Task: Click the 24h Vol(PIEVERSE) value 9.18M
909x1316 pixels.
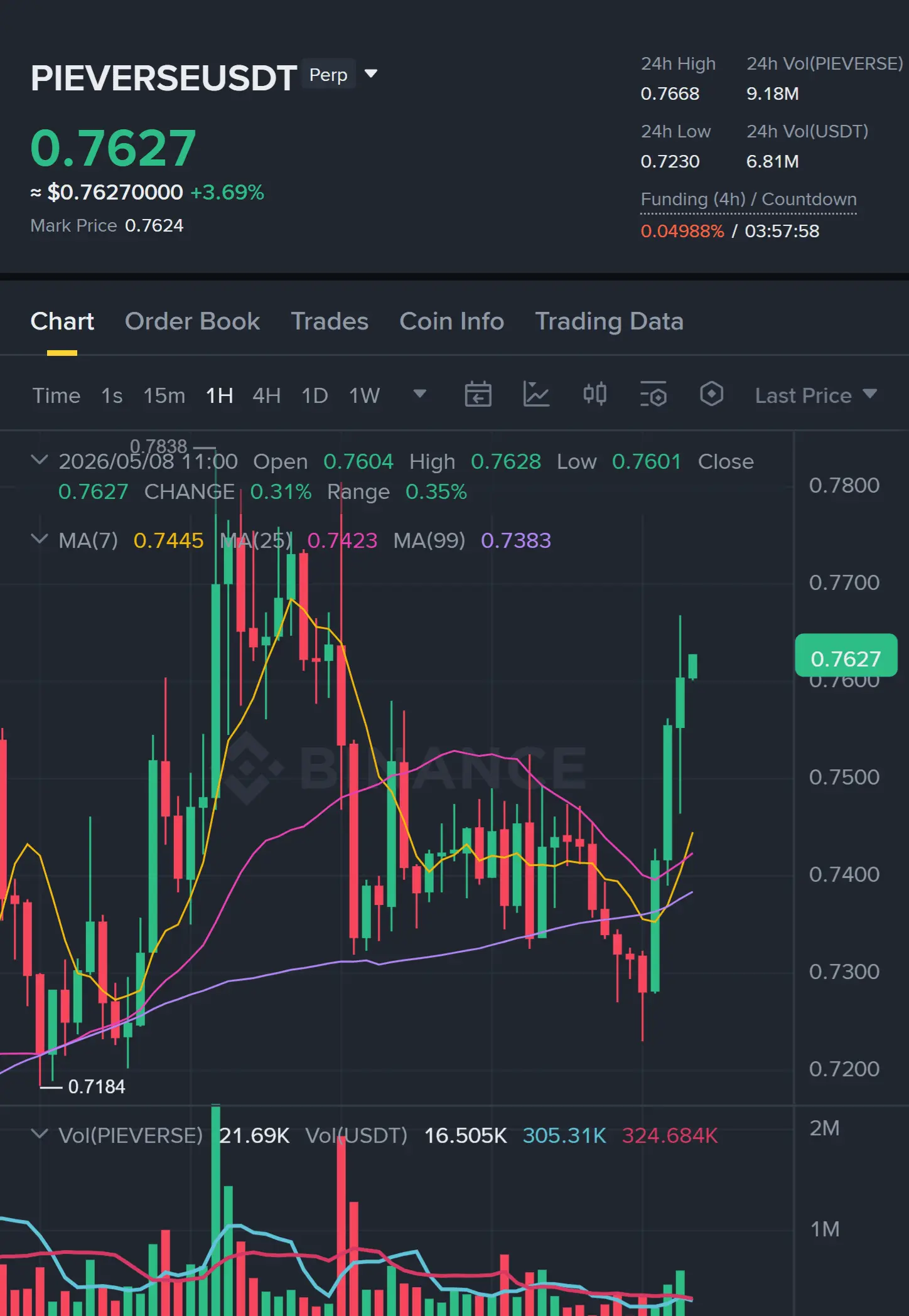Action: coord(772,94)
